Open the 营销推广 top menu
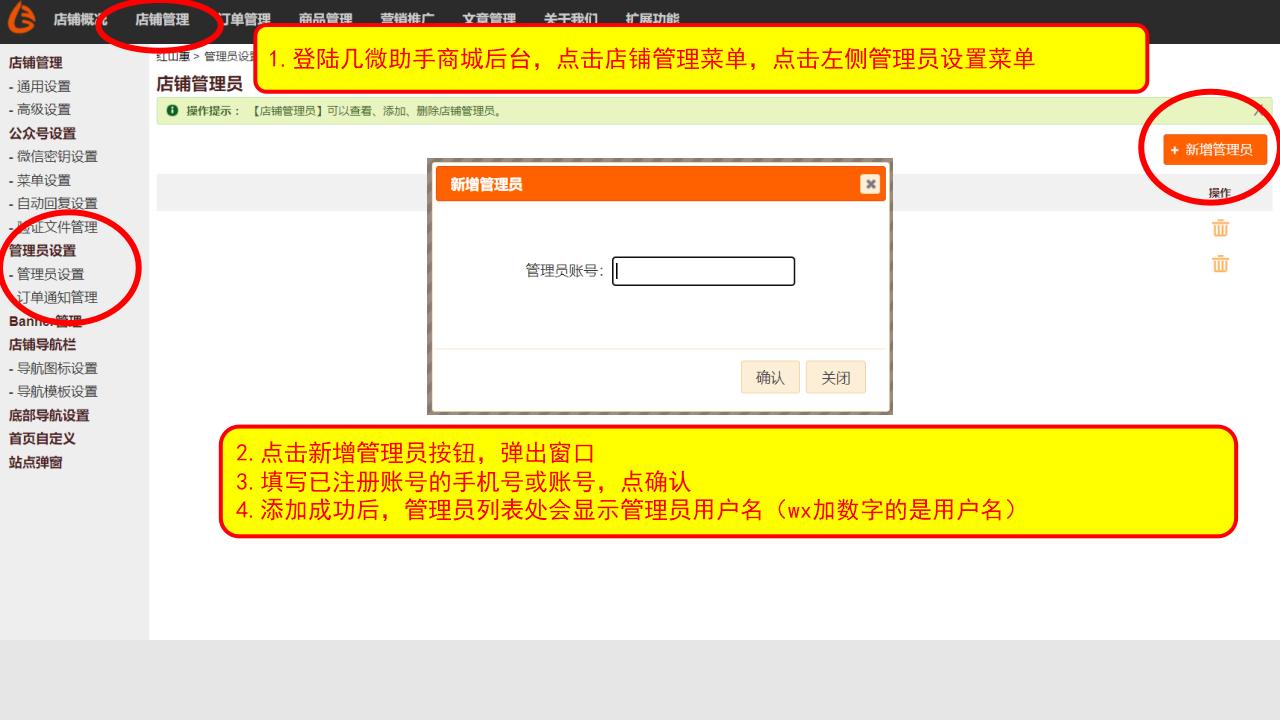Screen dimensions: 1280x720 tap(407, 19)
